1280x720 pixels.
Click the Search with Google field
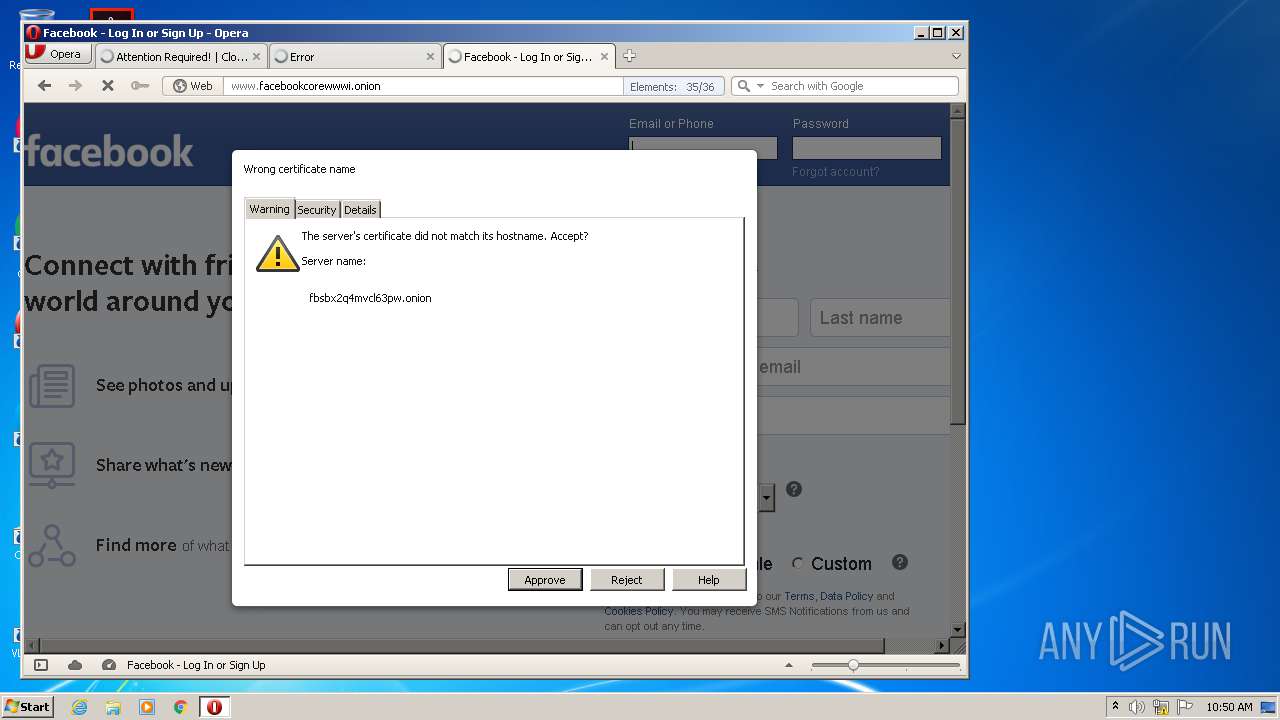(862, 86)
